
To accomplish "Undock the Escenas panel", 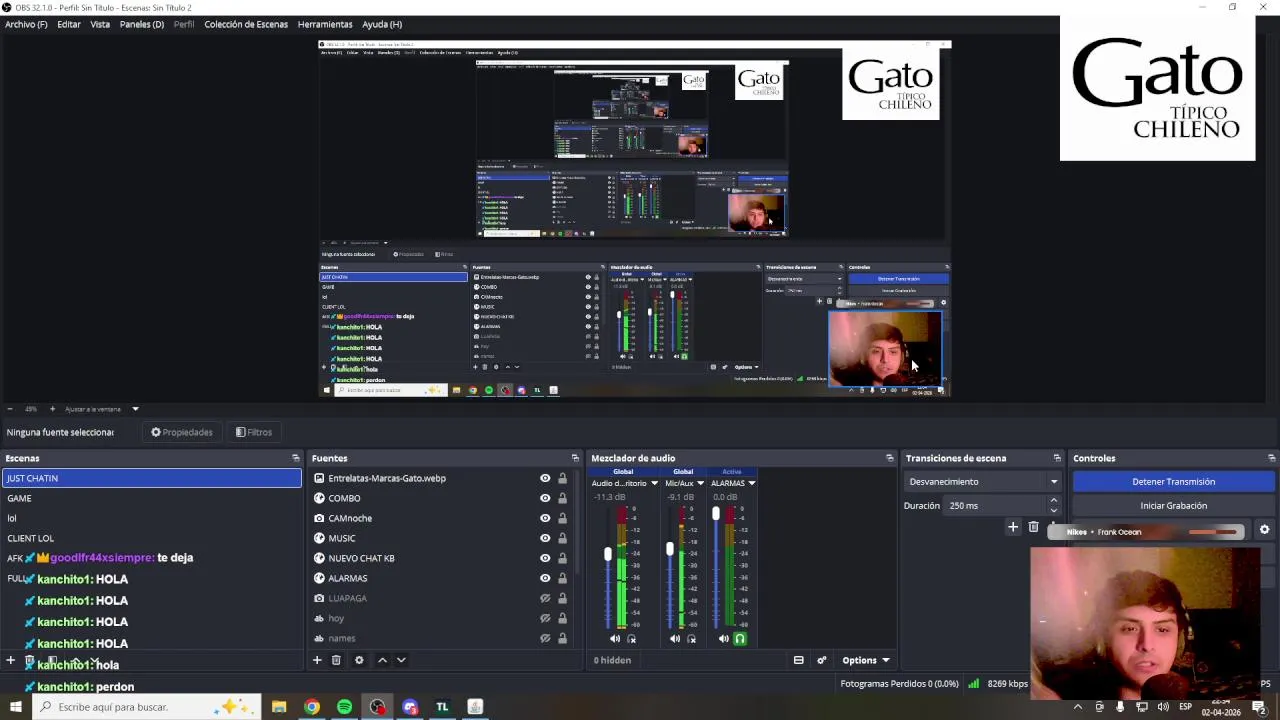I will tap(295, 458).
